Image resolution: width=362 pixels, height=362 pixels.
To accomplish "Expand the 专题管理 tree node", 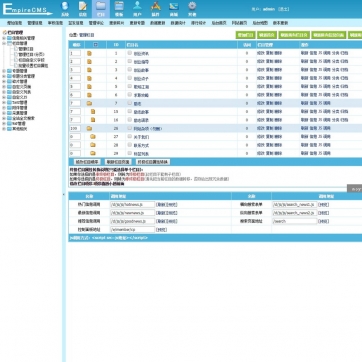I will pos(4,71).
